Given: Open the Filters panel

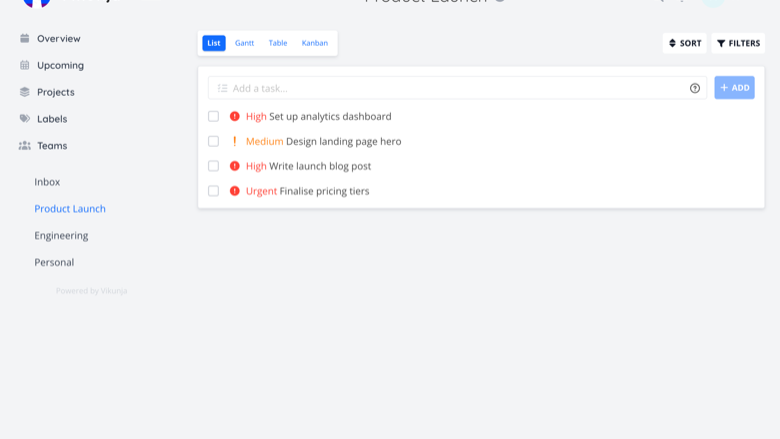Looking at the screenshot, I should click(738, 43).
